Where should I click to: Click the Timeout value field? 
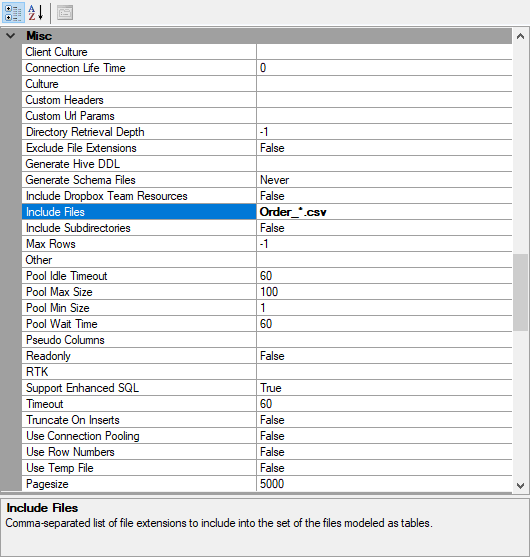[384, 404]
